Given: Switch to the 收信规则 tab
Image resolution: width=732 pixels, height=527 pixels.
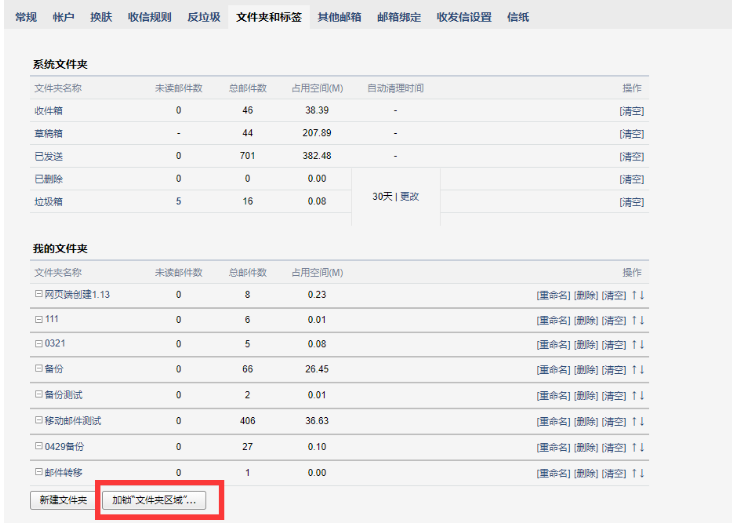Looking at the screenshot, I should point(149,17).
